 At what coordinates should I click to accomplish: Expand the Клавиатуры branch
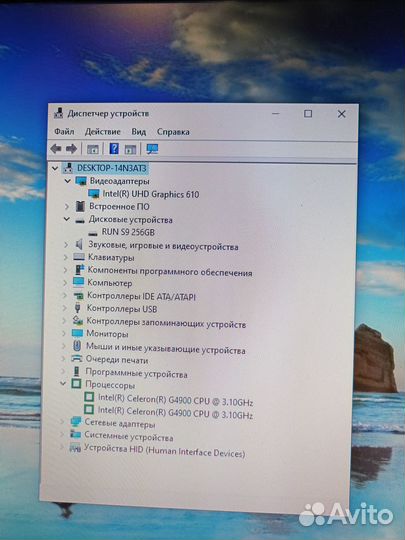[x=65, y=257]
